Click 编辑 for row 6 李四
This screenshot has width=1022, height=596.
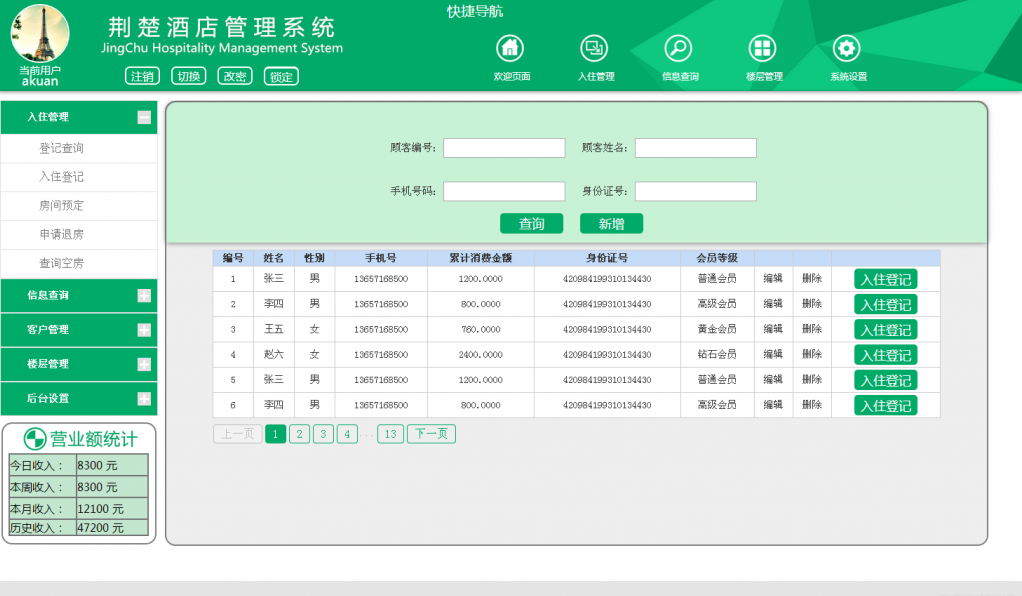click(x=773, y=405)
